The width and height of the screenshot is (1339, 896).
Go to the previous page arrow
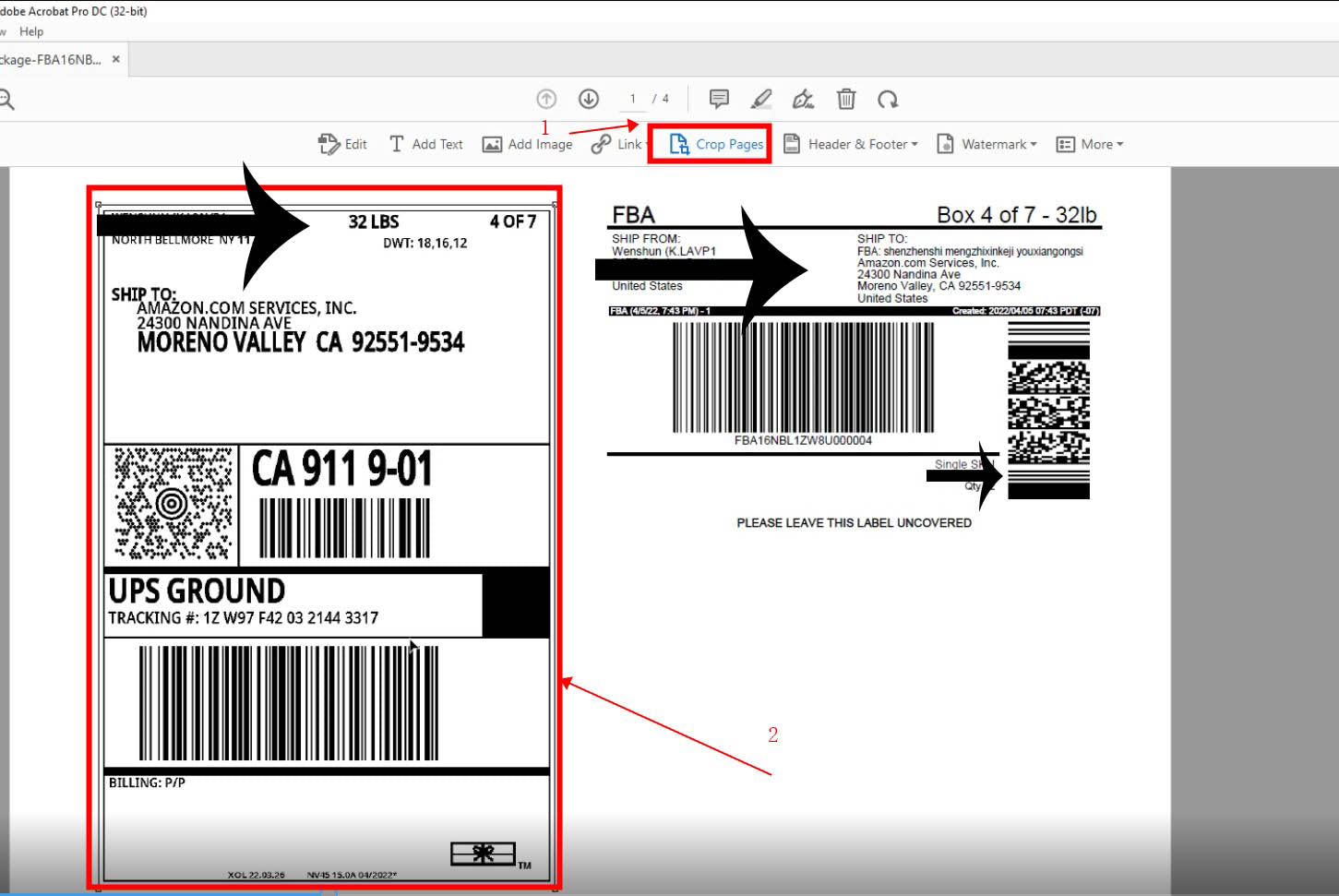click(x=546, y=99)
